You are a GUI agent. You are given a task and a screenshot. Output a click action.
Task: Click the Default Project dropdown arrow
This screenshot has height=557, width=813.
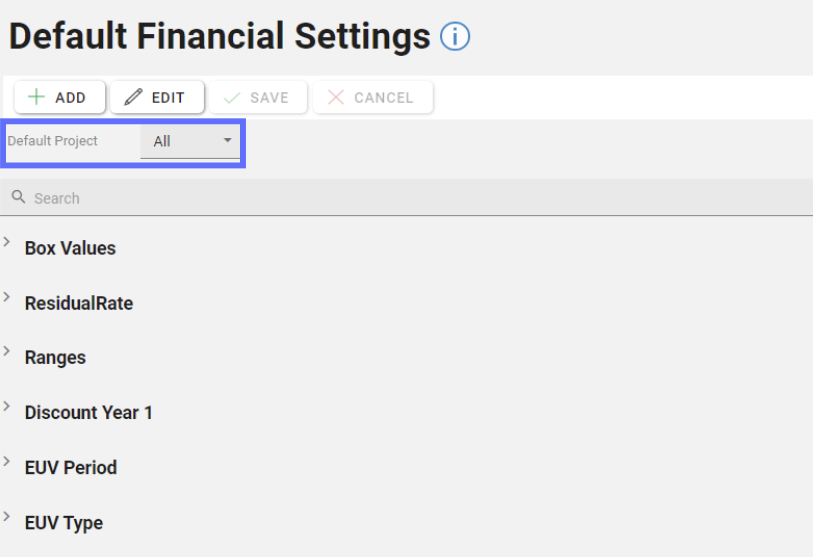pyautogui.click(x=227, y=141)
